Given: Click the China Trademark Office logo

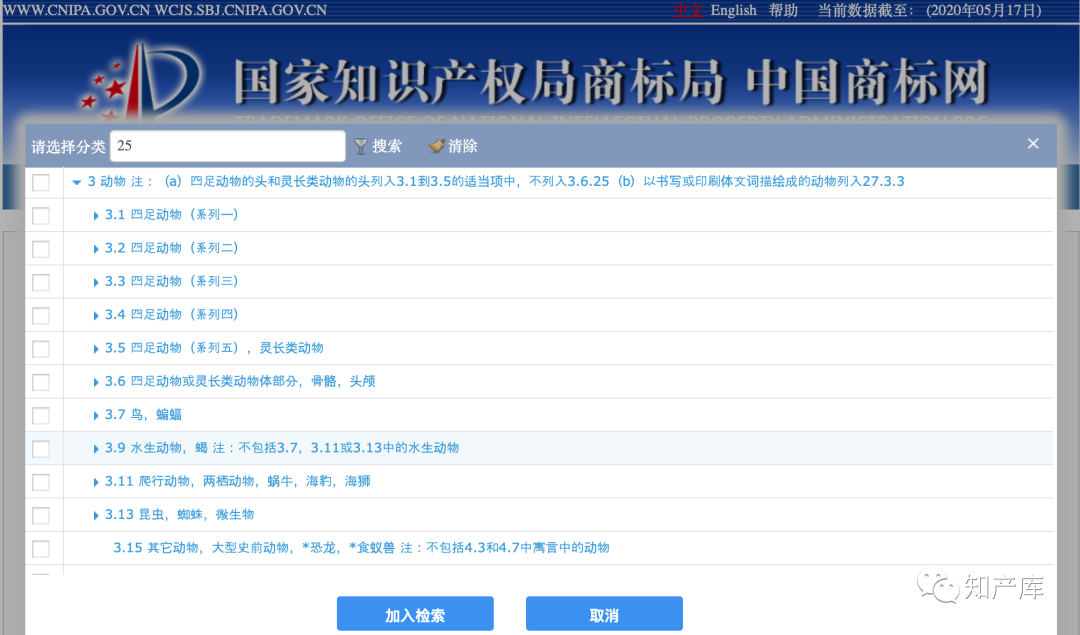Looking at the screenshot, I should coord(141,83).
